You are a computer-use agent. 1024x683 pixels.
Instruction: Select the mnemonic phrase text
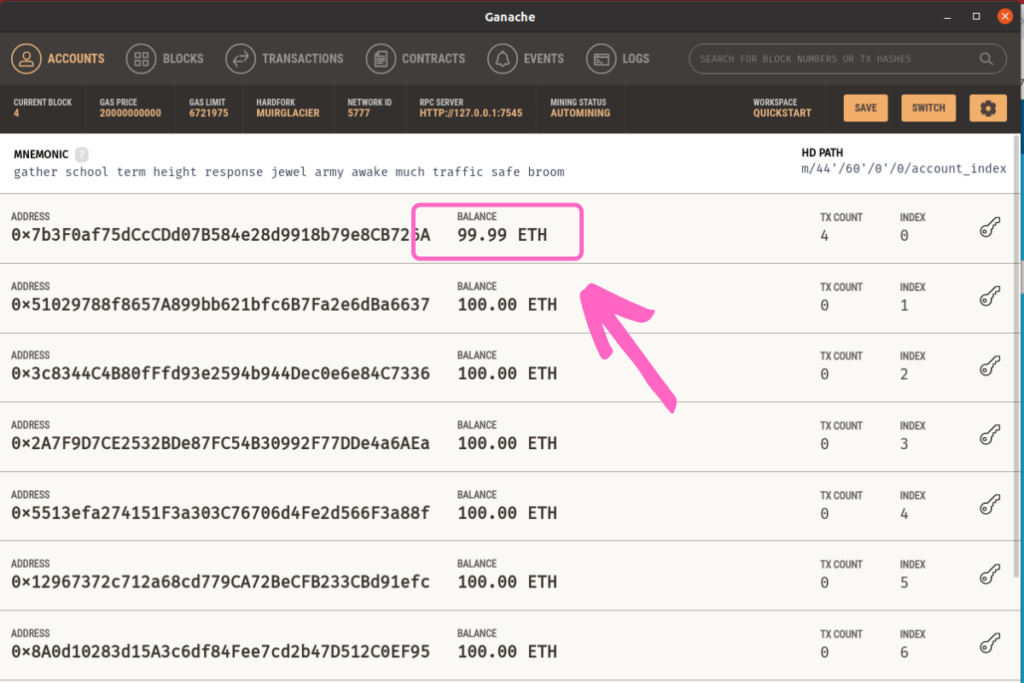pyautogui.click(x=289, y=172)
